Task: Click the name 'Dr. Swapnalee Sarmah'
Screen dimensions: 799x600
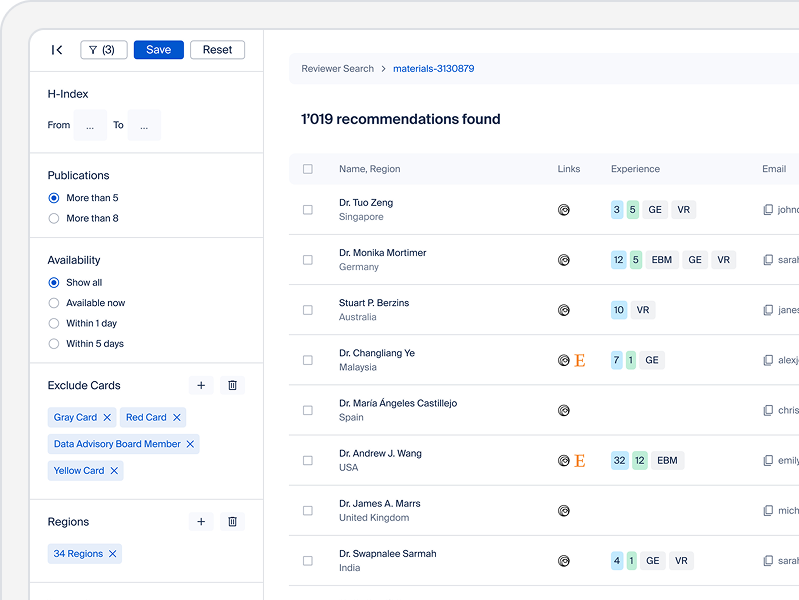Action: click(387, 554)
